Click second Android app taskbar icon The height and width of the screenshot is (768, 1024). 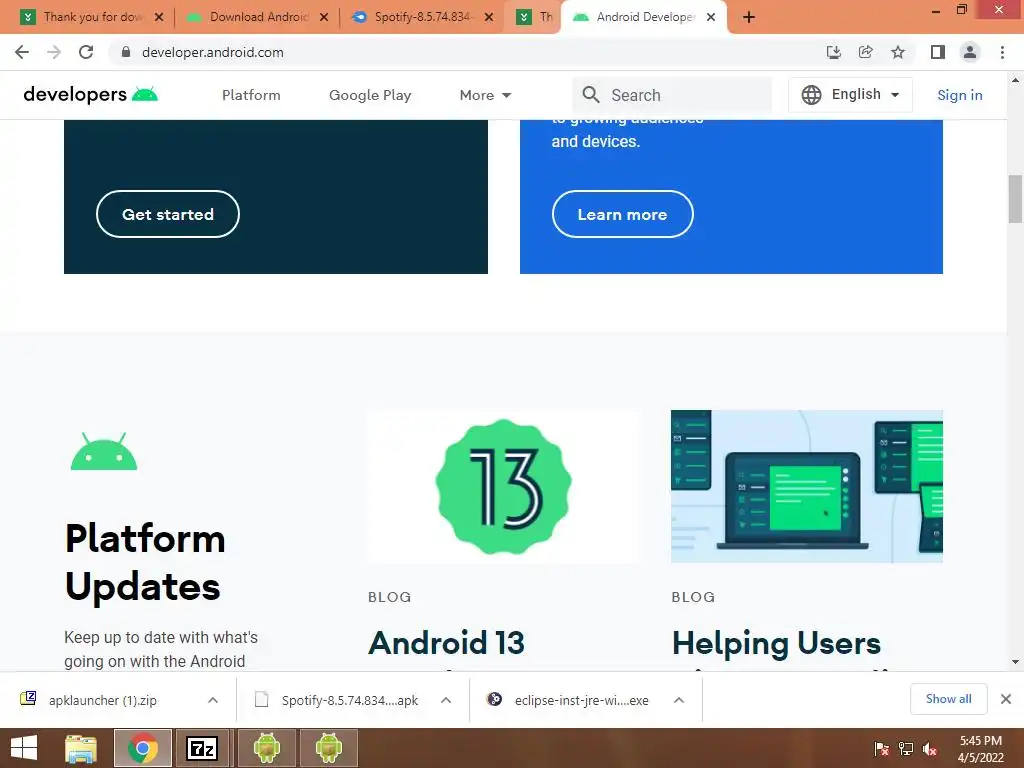pos(328,748)
